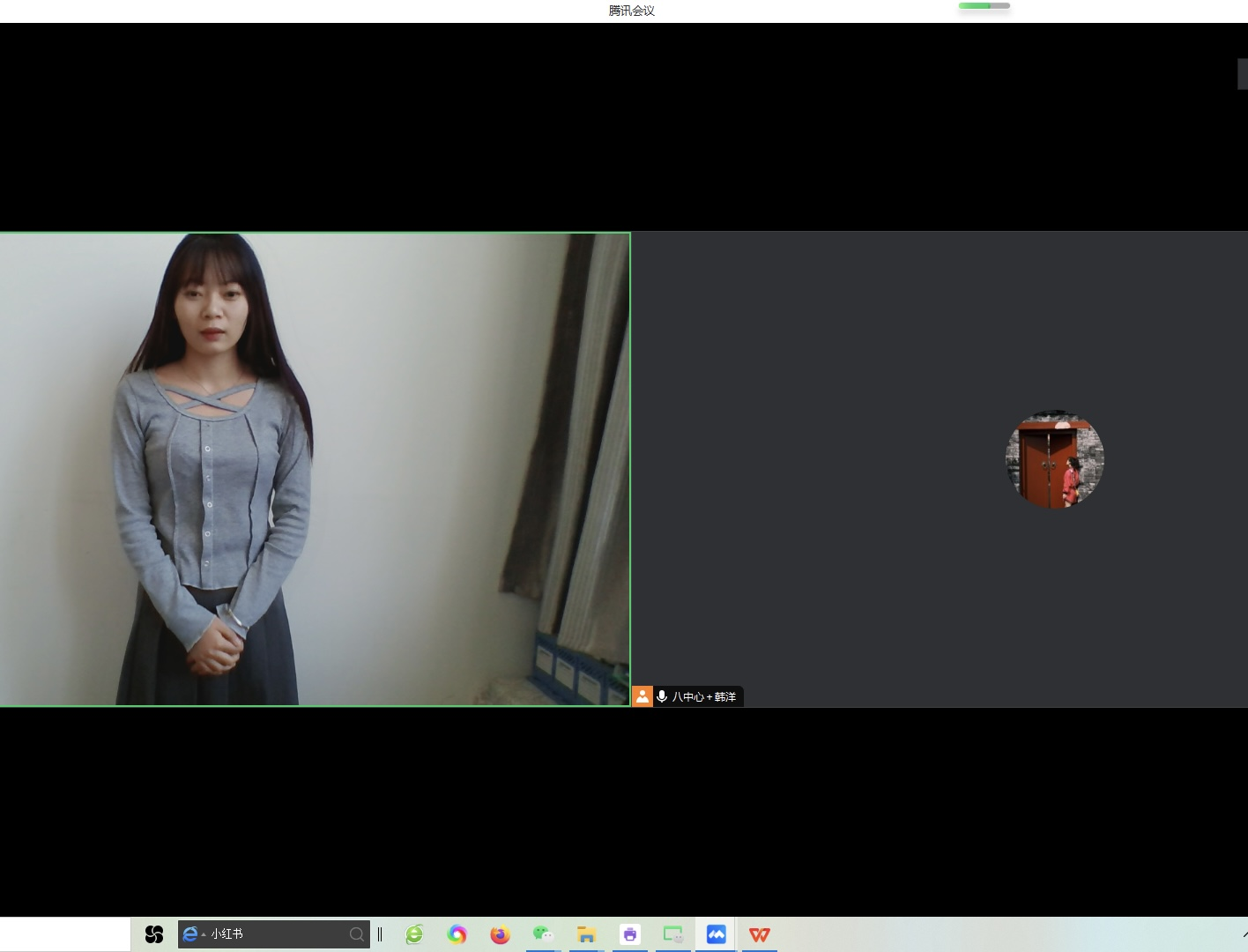Click the 腾讯会议 window title
Screen dimensions: 1248x952
(x=632, y=11)
